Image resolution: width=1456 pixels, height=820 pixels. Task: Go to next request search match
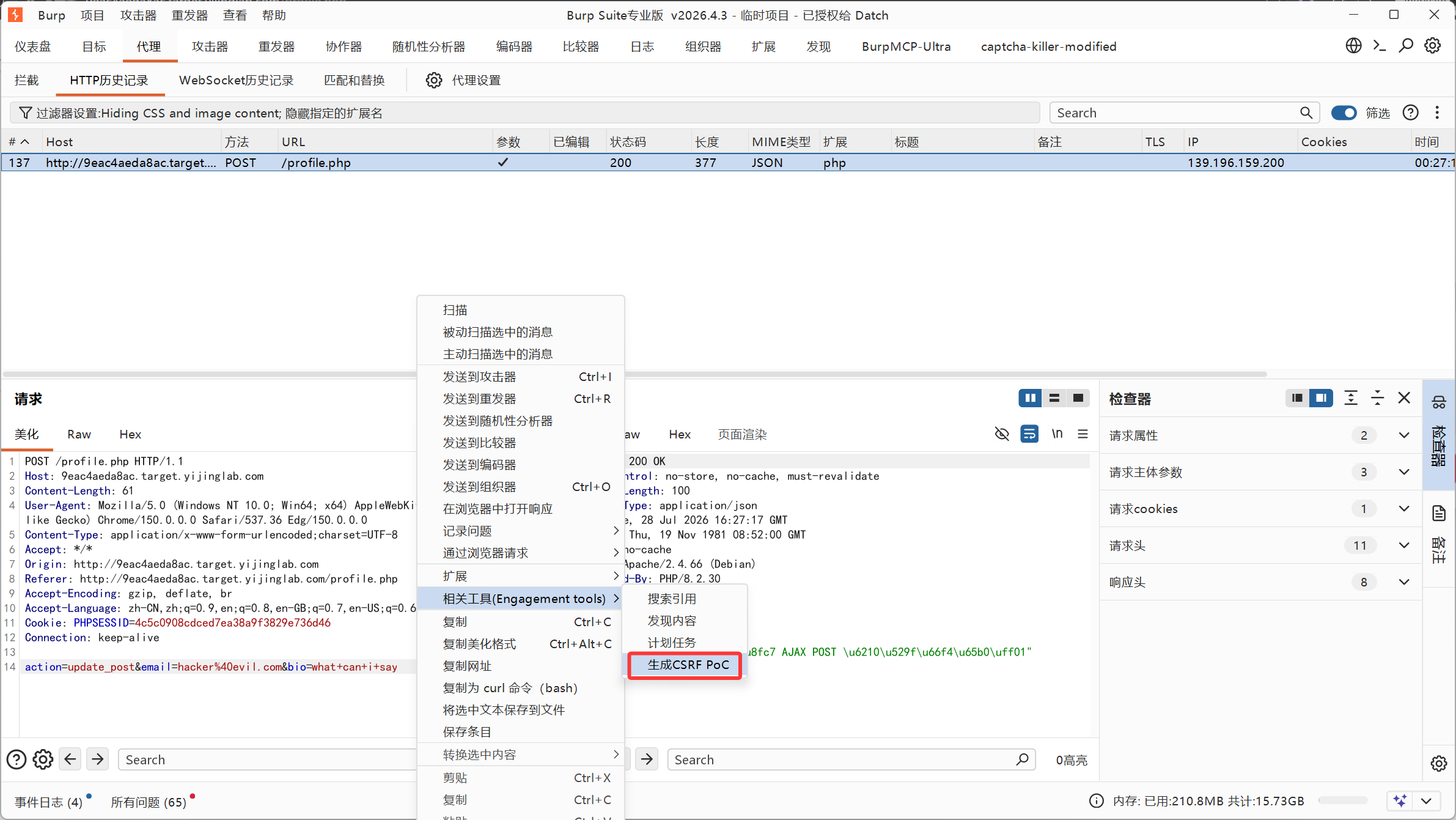(x=98, y=759)
